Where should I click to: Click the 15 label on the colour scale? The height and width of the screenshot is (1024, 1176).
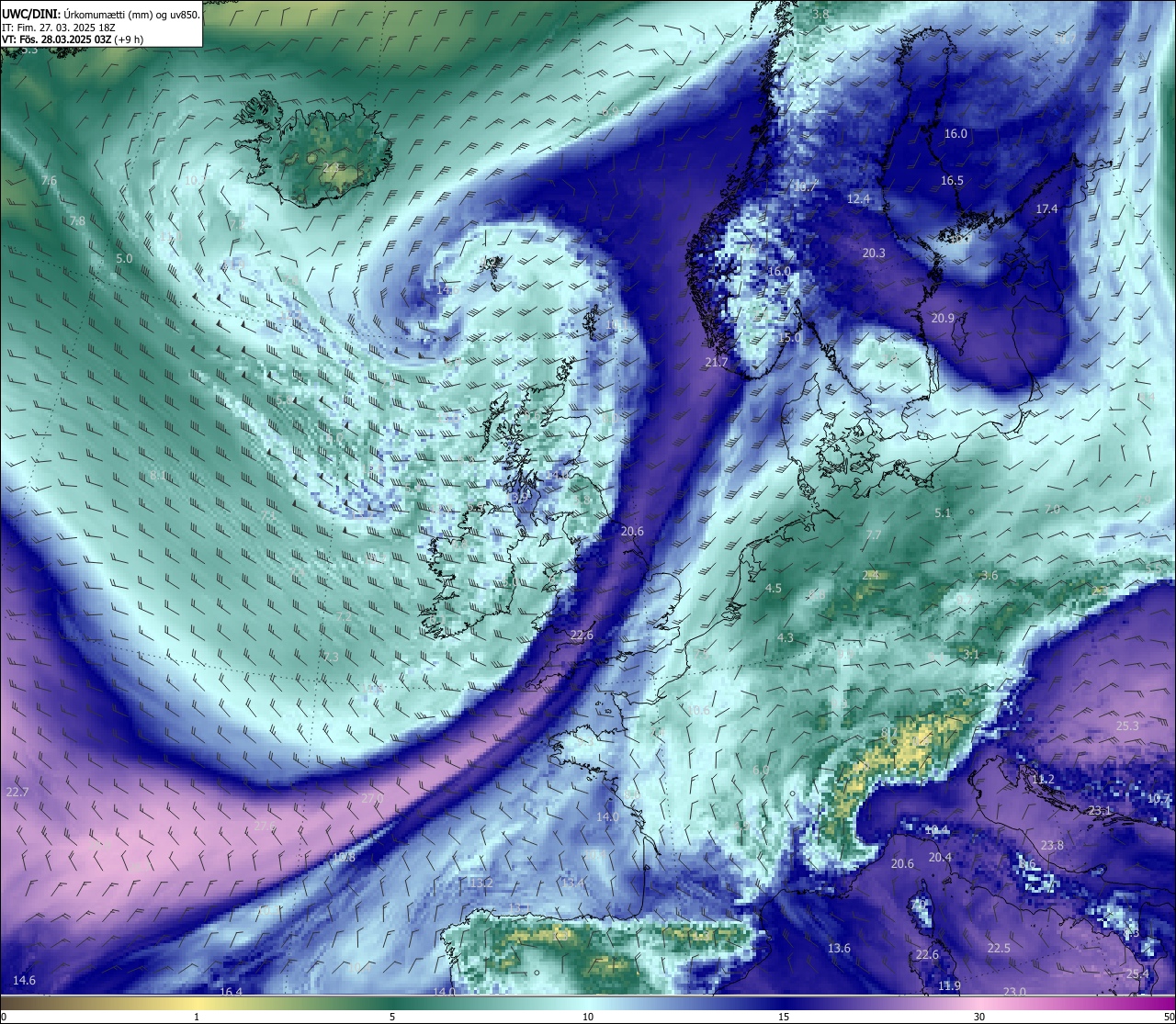pos(784,1017)
